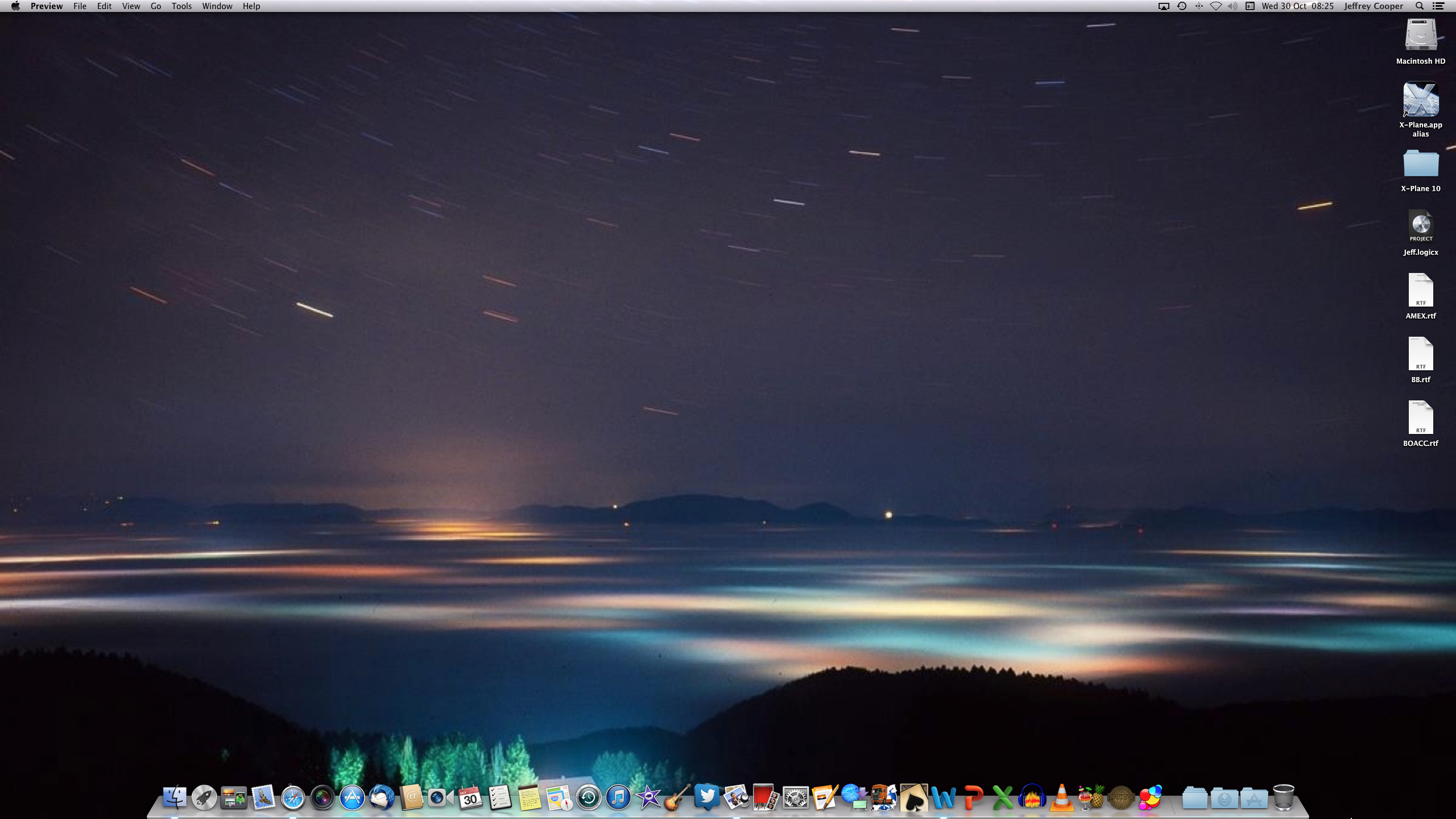Select the X-Plane.app alias on desktop

click(x=1421, y=110)
